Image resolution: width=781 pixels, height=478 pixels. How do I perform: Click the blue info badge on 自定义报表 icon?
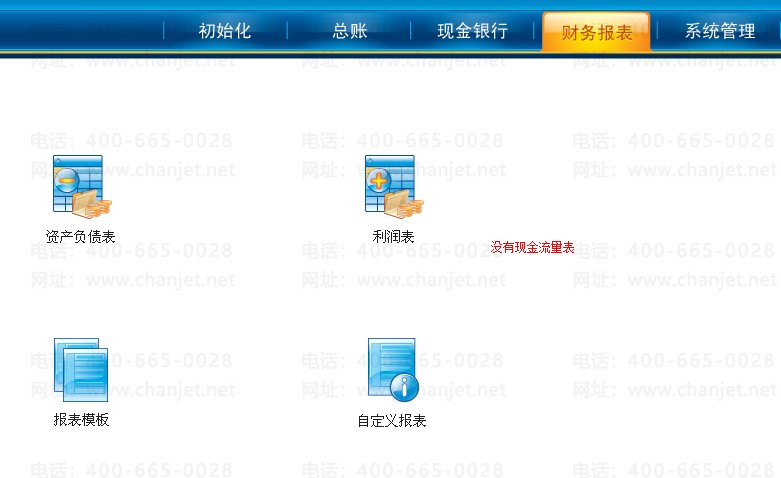(404, 386)
